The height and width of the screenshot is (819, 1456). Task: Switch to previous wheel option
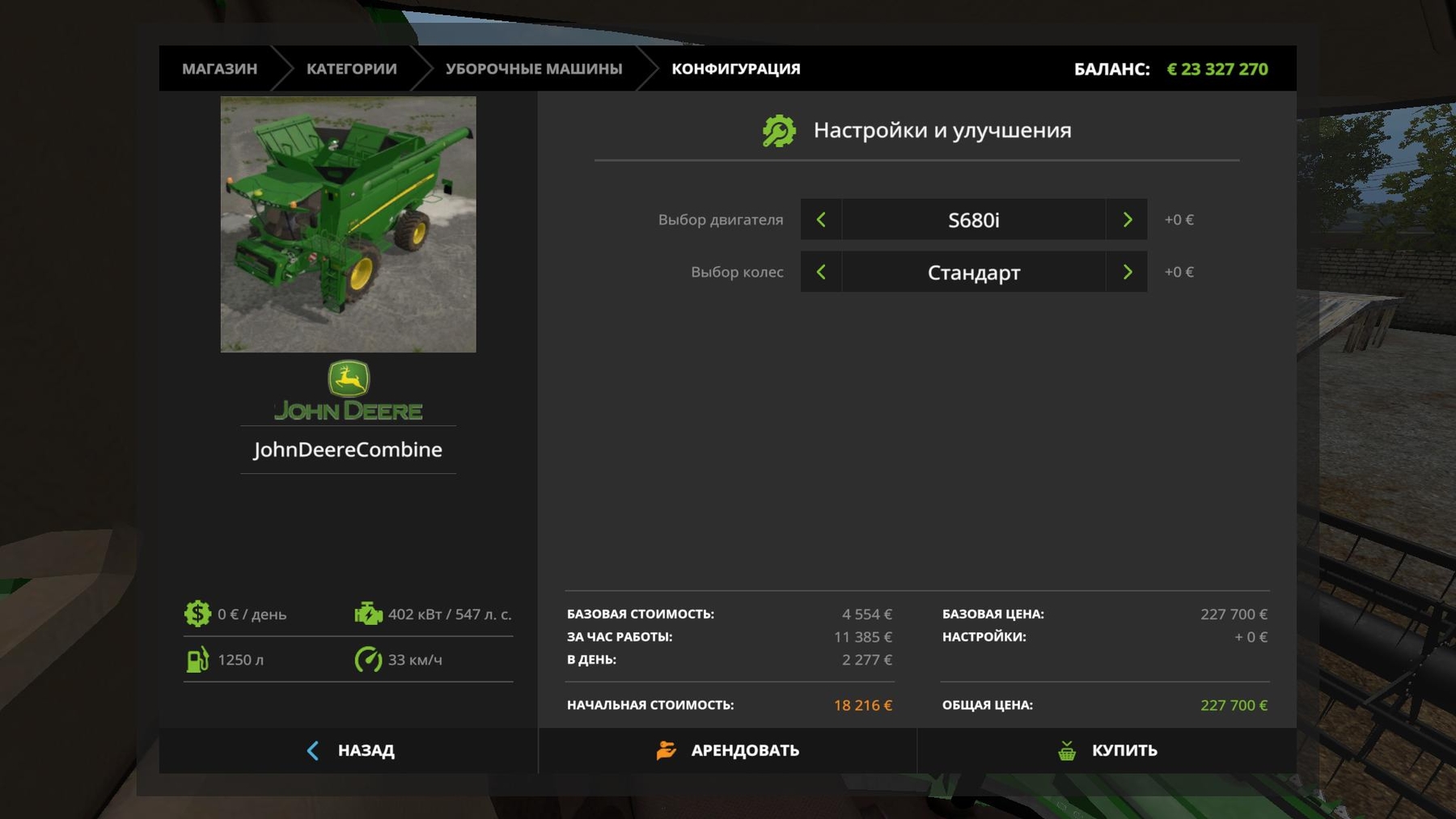pos(821,272)
